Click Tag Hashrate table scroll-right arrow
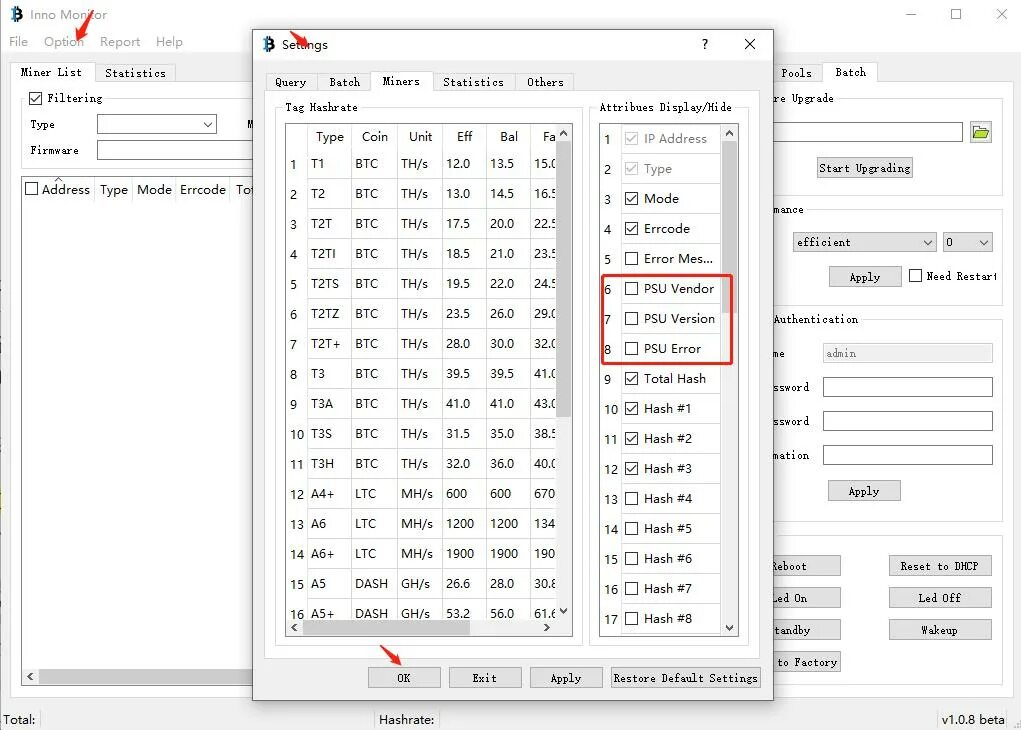1021x730 pixels. click(x=547, y=628)
